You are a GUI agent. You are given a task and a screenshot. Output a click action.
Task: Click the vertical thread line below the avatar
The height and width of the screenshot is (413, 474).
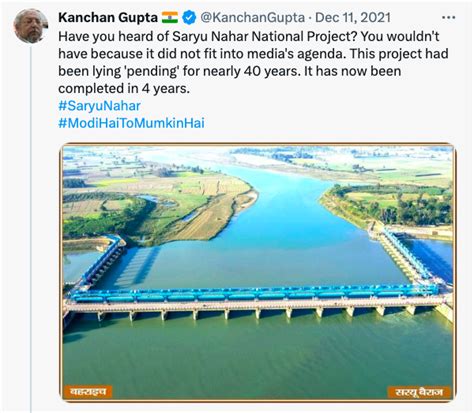click(x=31, y=229)
